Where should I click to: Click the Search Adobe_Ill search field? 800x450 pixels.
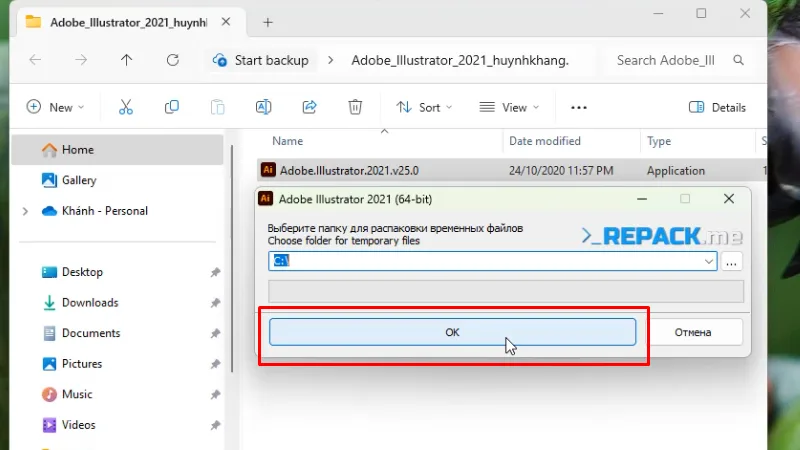click(x=670, y=60)
